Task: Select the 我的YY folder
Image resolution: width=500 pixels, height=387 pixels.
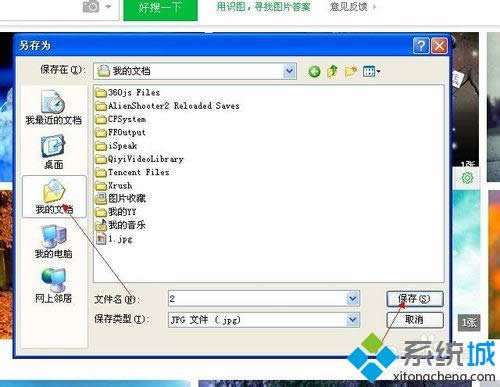Action: (116, 212)
